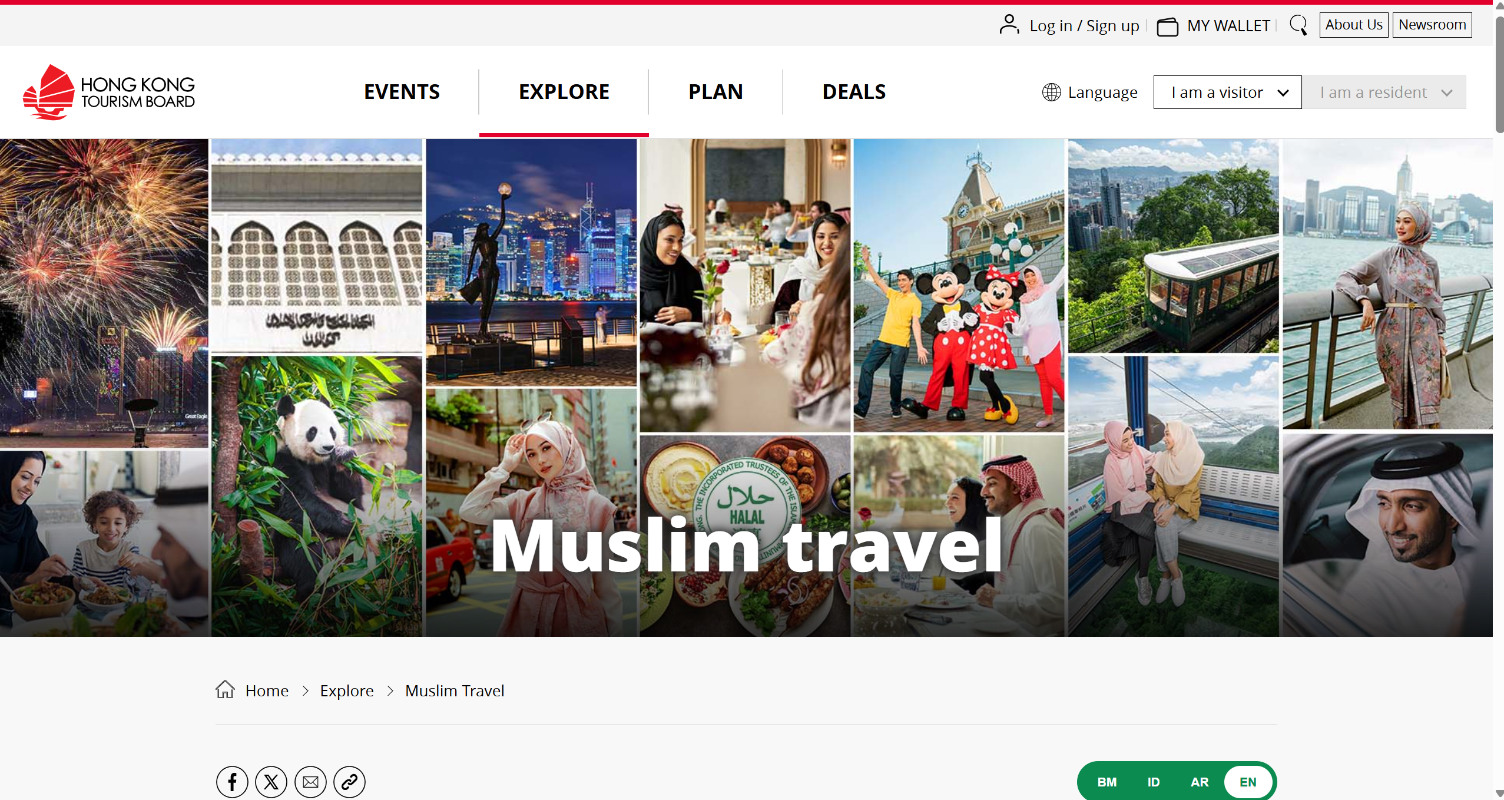Switch language toggle to AR
The height and width of the screenshot is (800, 1504).
pos(1200,782)
